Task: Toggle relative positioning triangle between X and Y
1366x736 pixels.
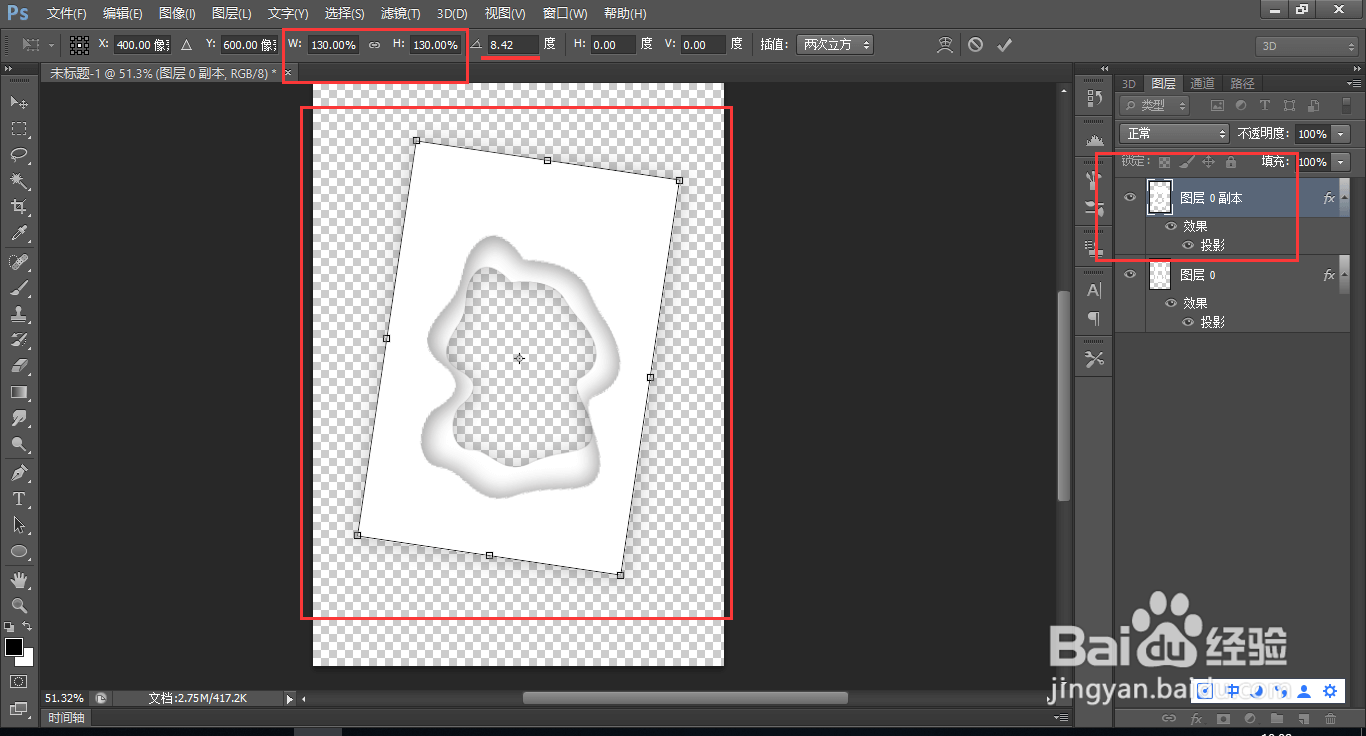Action: click(x=186, y=45)
